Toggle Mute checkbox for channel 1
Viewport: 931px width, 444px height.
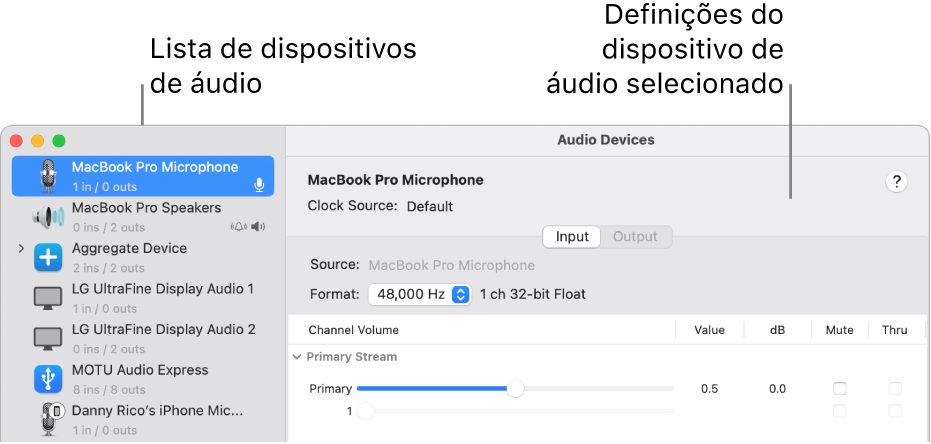(x=840, y=411)
